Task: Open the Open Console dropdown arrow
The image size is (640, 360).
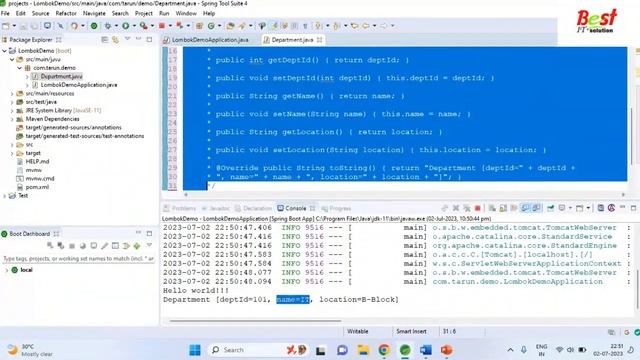Action: [x=588, y=208]
